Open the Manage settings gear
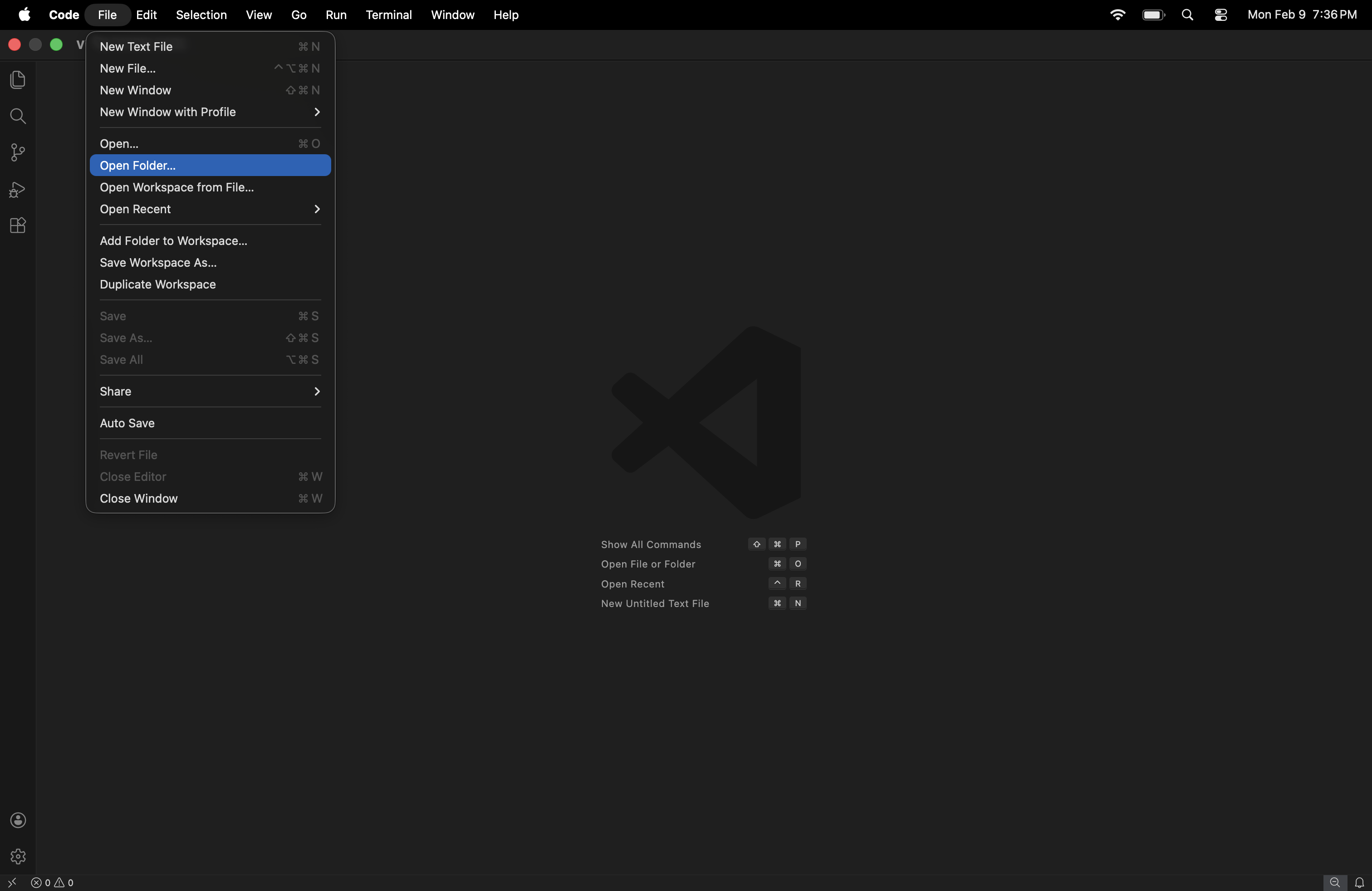The width and height of the screenshot is (1372, 891). click(17, 857)
